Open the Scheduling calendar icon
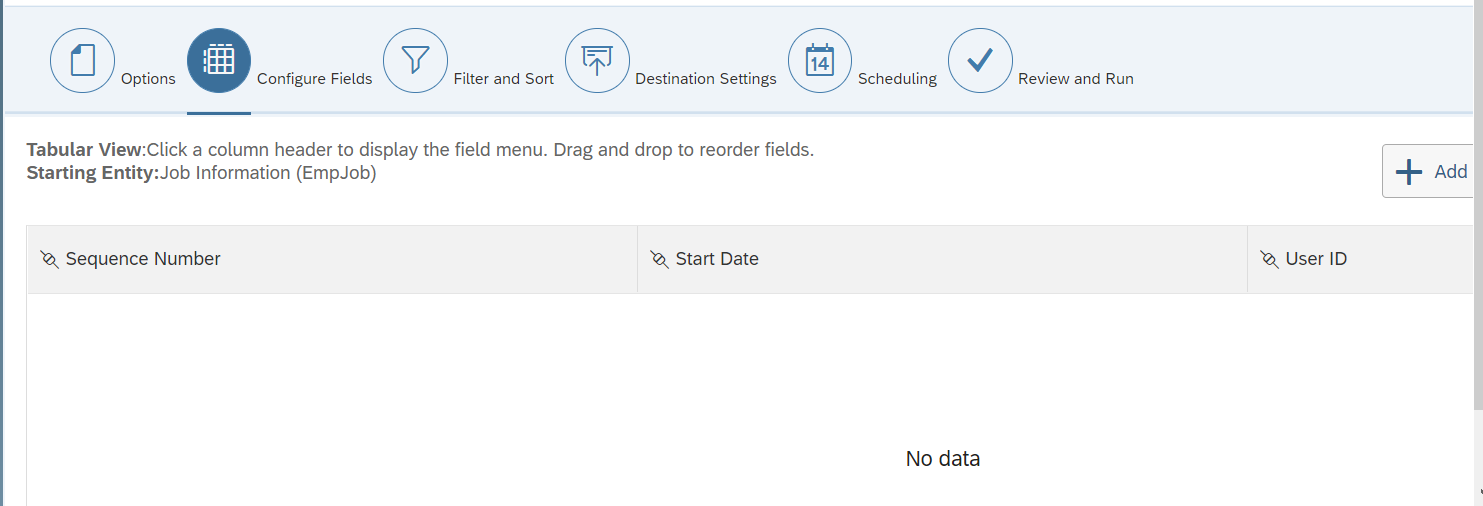The width and height of the screenshot is (1483, 506). click(x=820, y=61)
